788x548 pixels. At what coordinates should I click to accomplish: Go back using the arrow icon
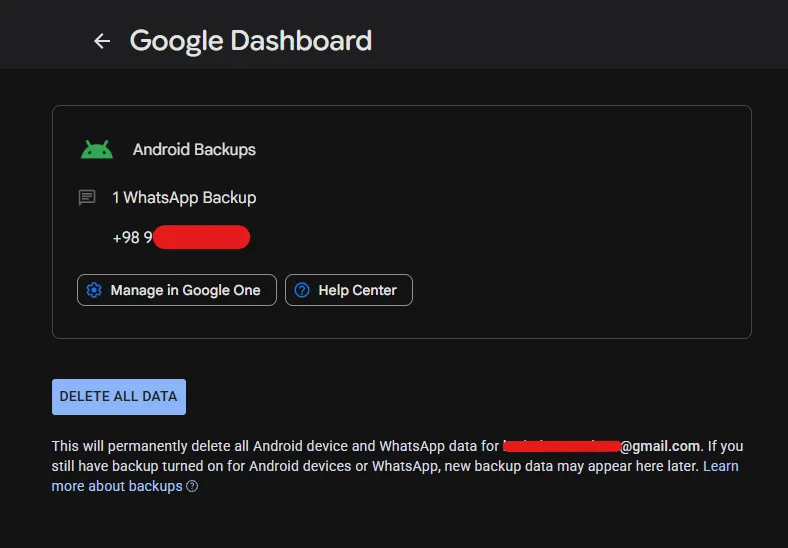point(102,41)
